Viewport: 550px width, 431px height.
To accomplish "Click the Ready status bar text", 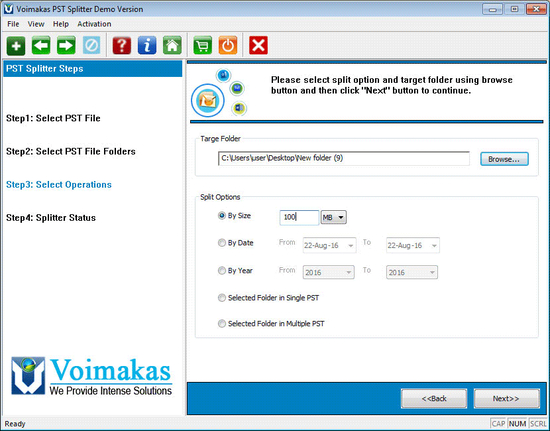I will [15, 424].
